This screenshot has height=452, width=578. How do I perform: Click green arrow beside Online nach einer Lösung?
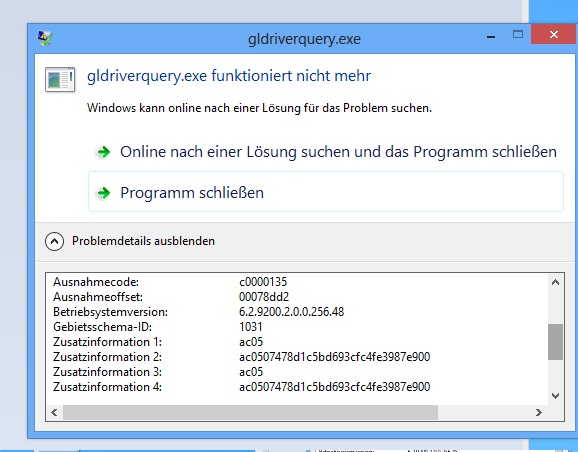tap(104, 152)
